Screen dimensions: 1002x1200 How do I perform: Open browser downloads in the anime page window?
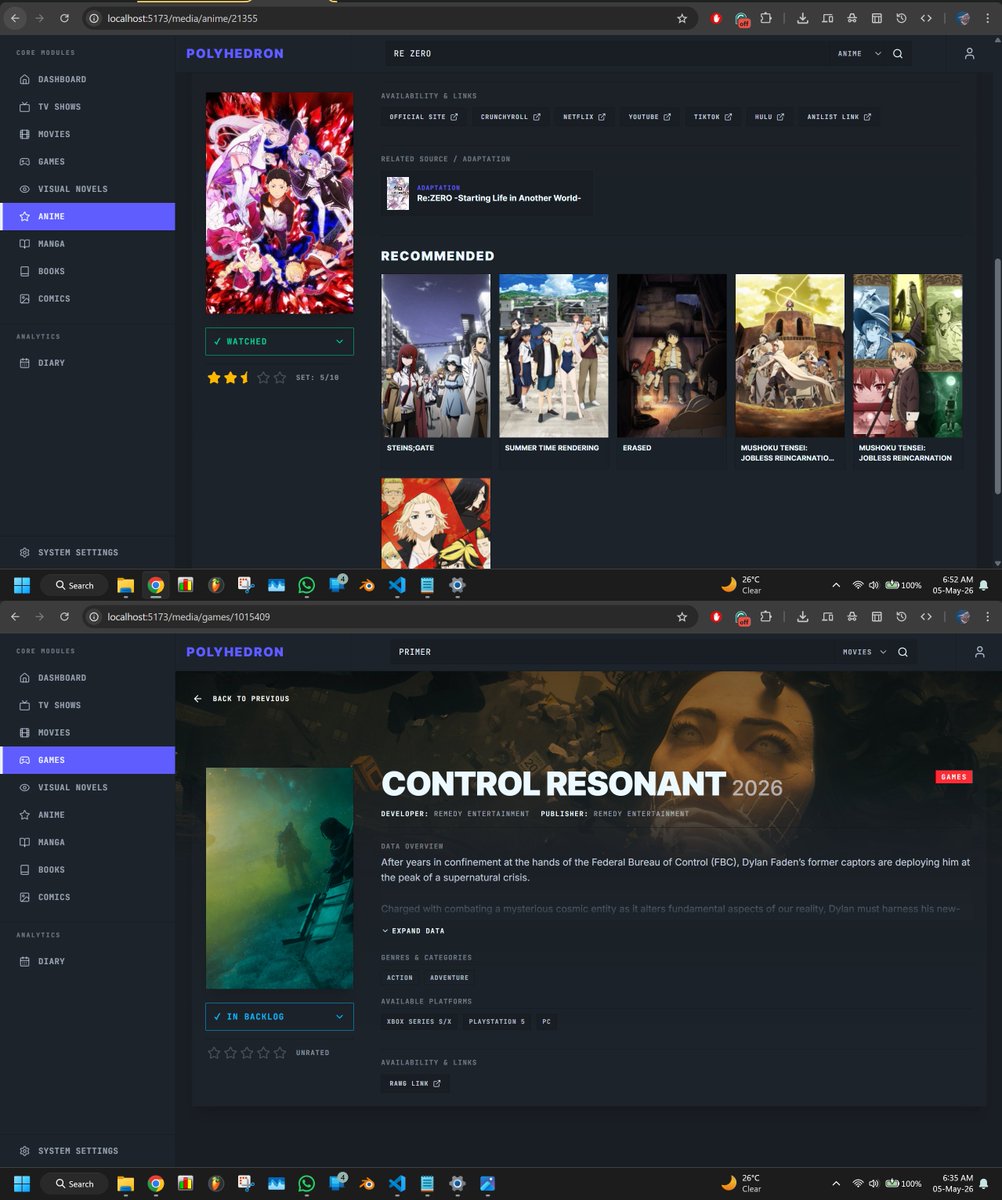point(804,18)
